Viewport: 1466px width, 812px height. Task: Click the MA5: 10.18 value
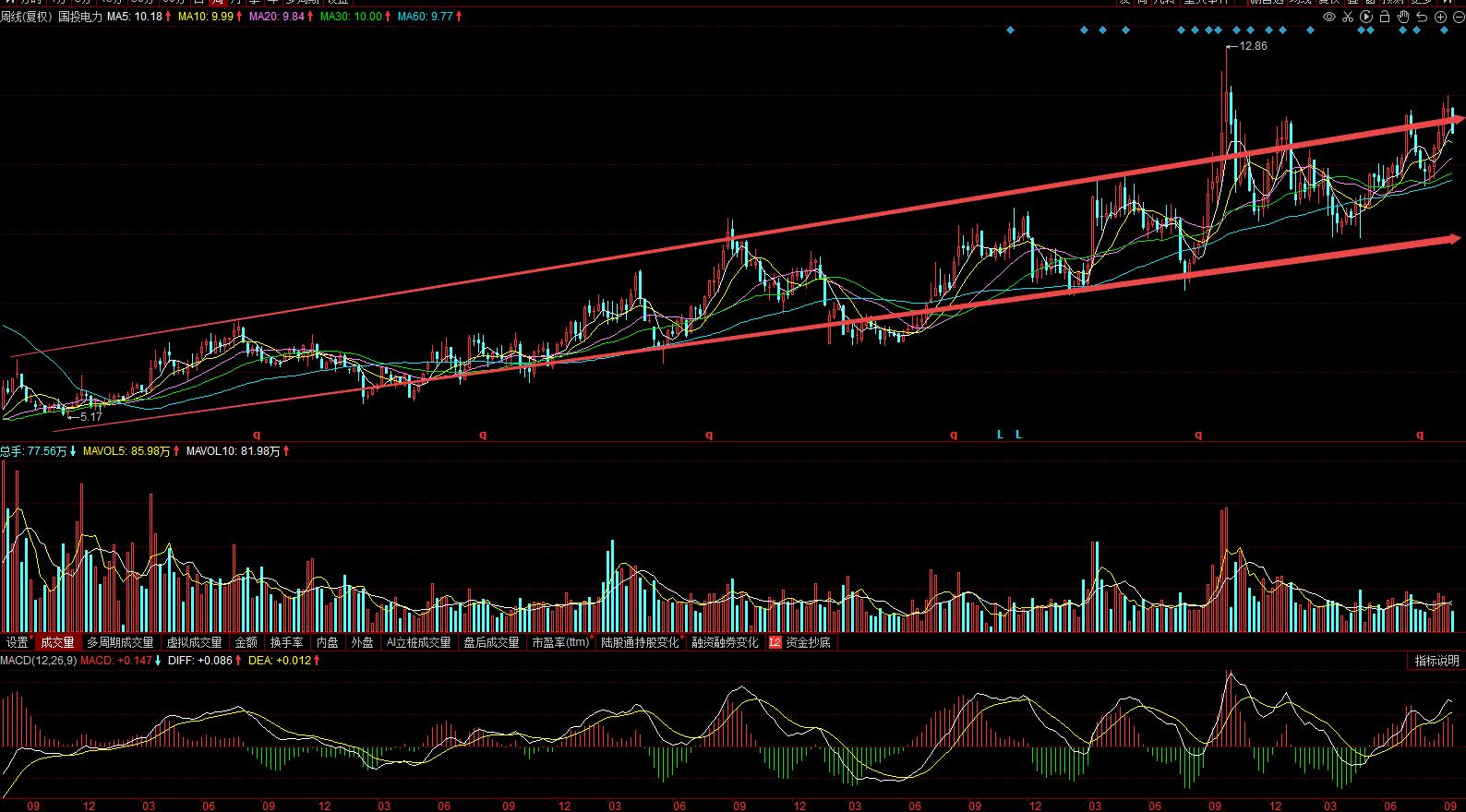[135, 17]
